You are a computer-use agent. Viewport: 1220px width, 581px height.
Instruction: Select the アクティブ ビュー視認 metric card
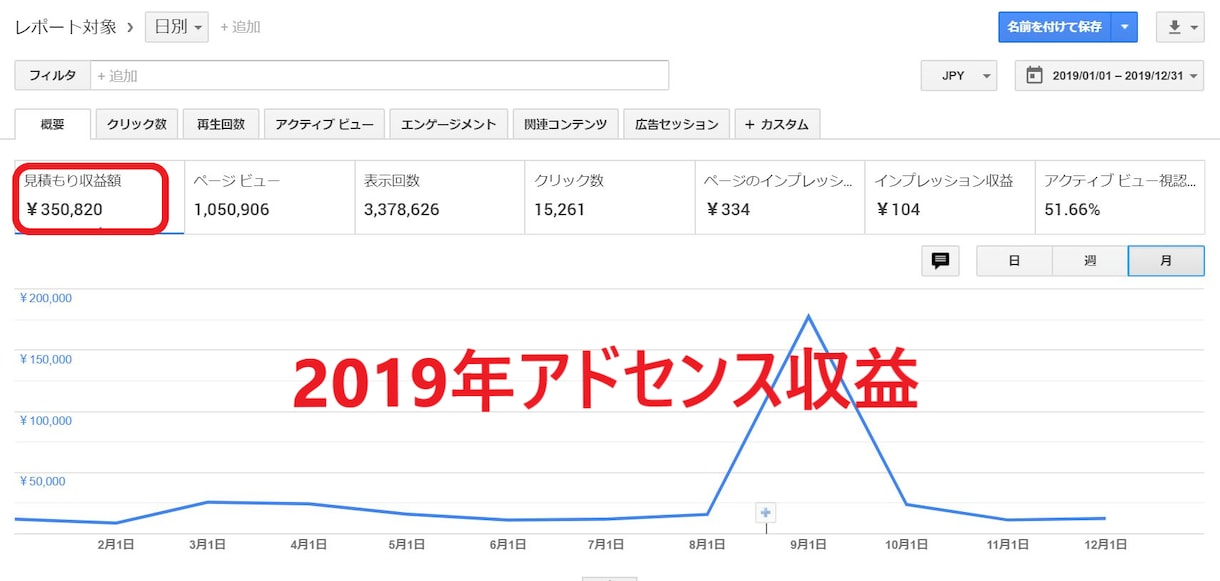(1120, 197)
